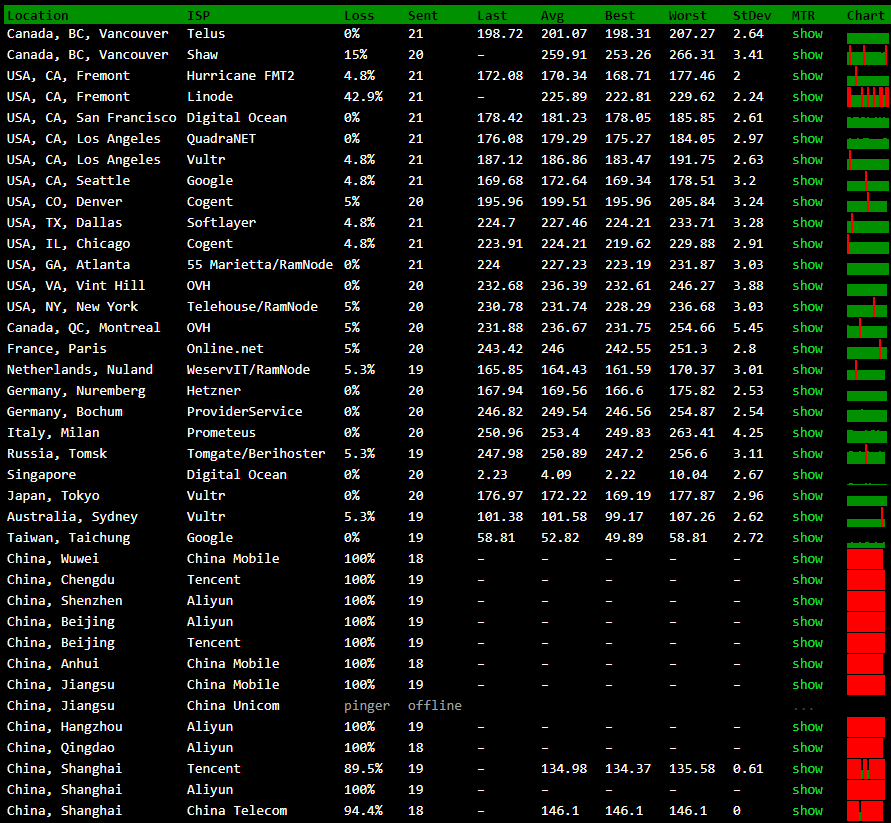Screen dimensions: 891x823
Task: Show MTR for Vultr Sydney row
Action: pos(807,517)
